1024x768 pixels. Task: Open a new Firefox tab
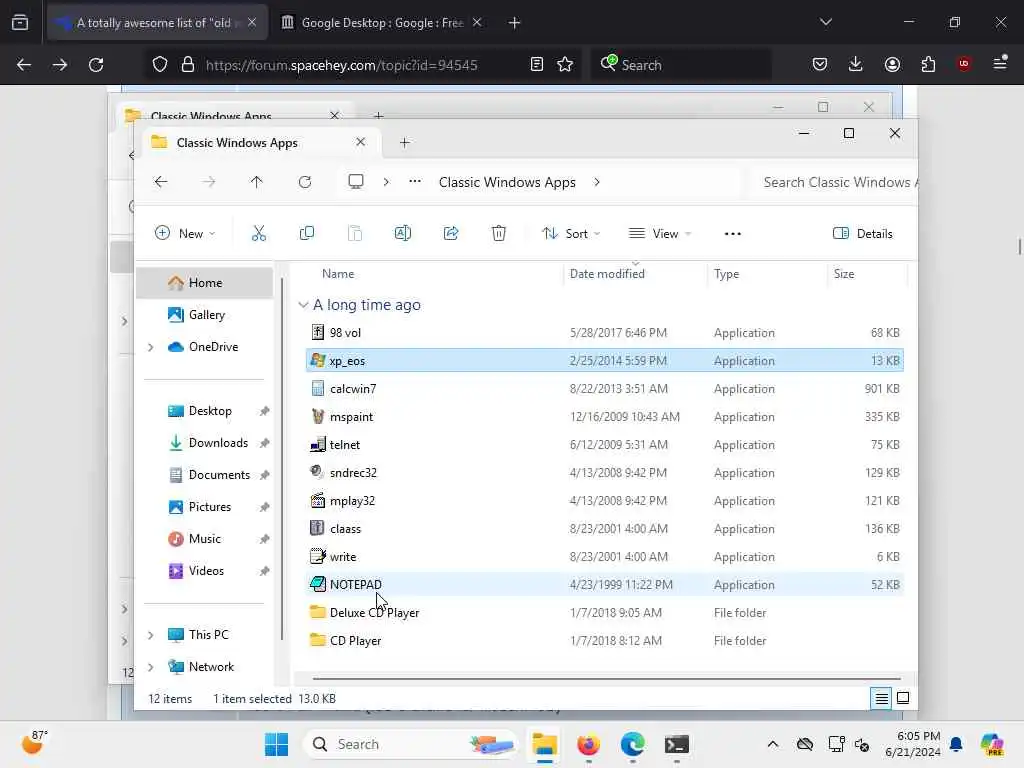[514, 23]
